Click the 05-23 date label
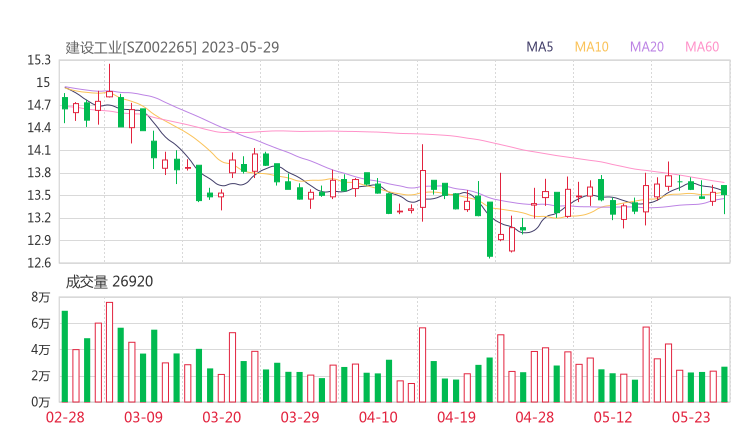 691,417
